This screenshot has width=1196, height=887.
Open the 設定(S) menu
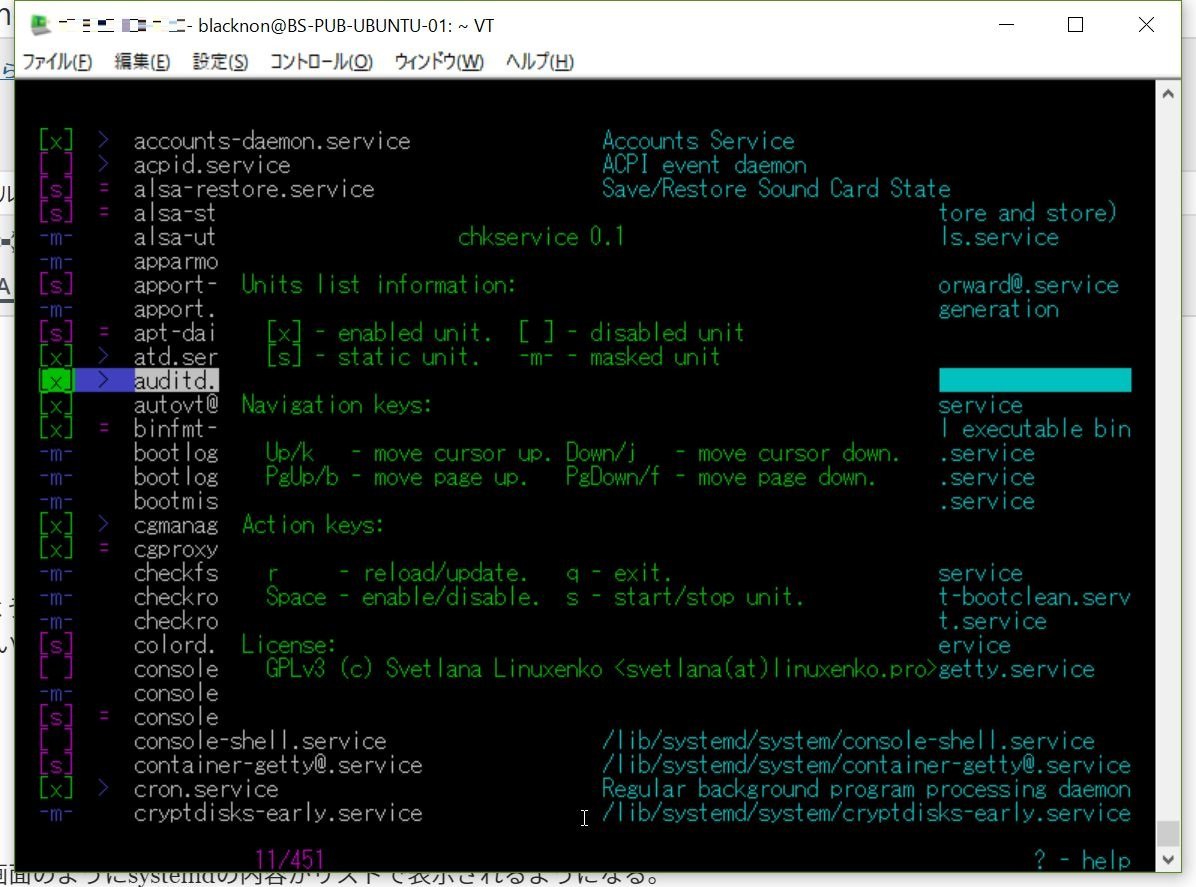(220, 62)
